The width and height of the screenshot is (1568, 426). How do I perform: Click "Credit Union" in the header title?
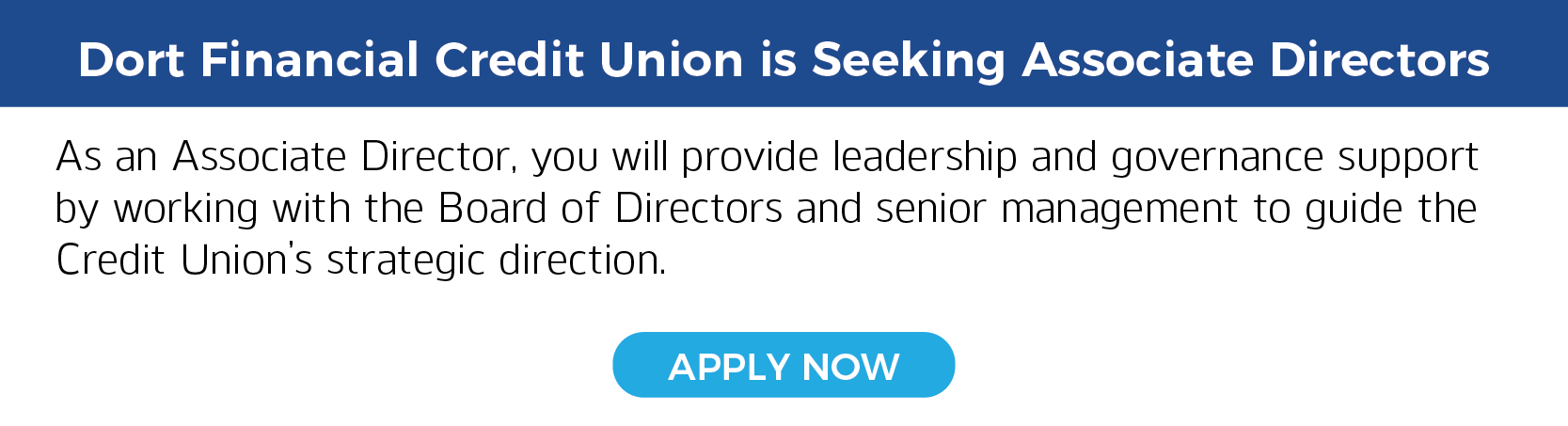(x=589, y=60)
